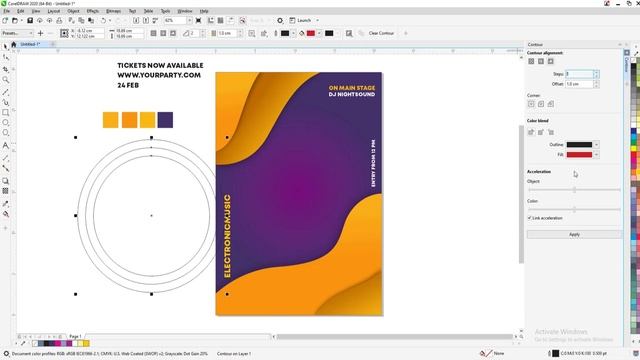Viewport: 640px width, 360px height.
Task: Click the Clear Contour button
Action: point(381,33)
